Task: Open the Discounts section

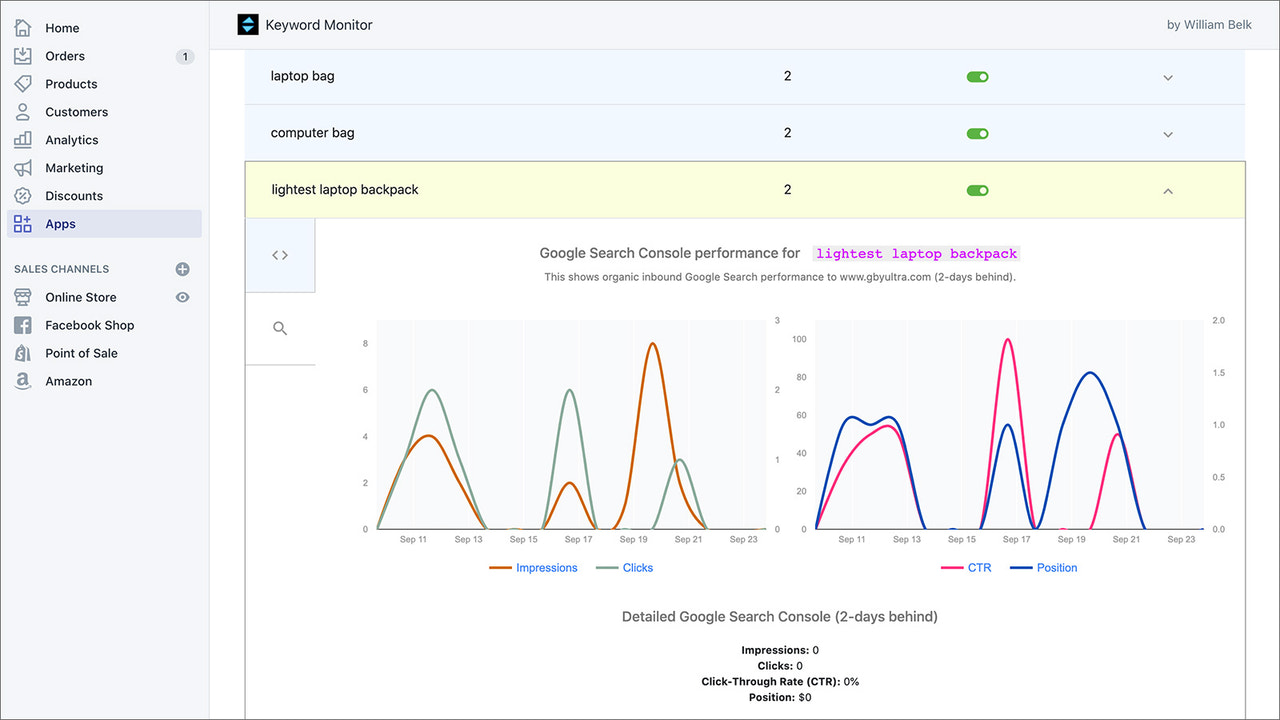Action: pyautogui.click(x=74, y=195)
